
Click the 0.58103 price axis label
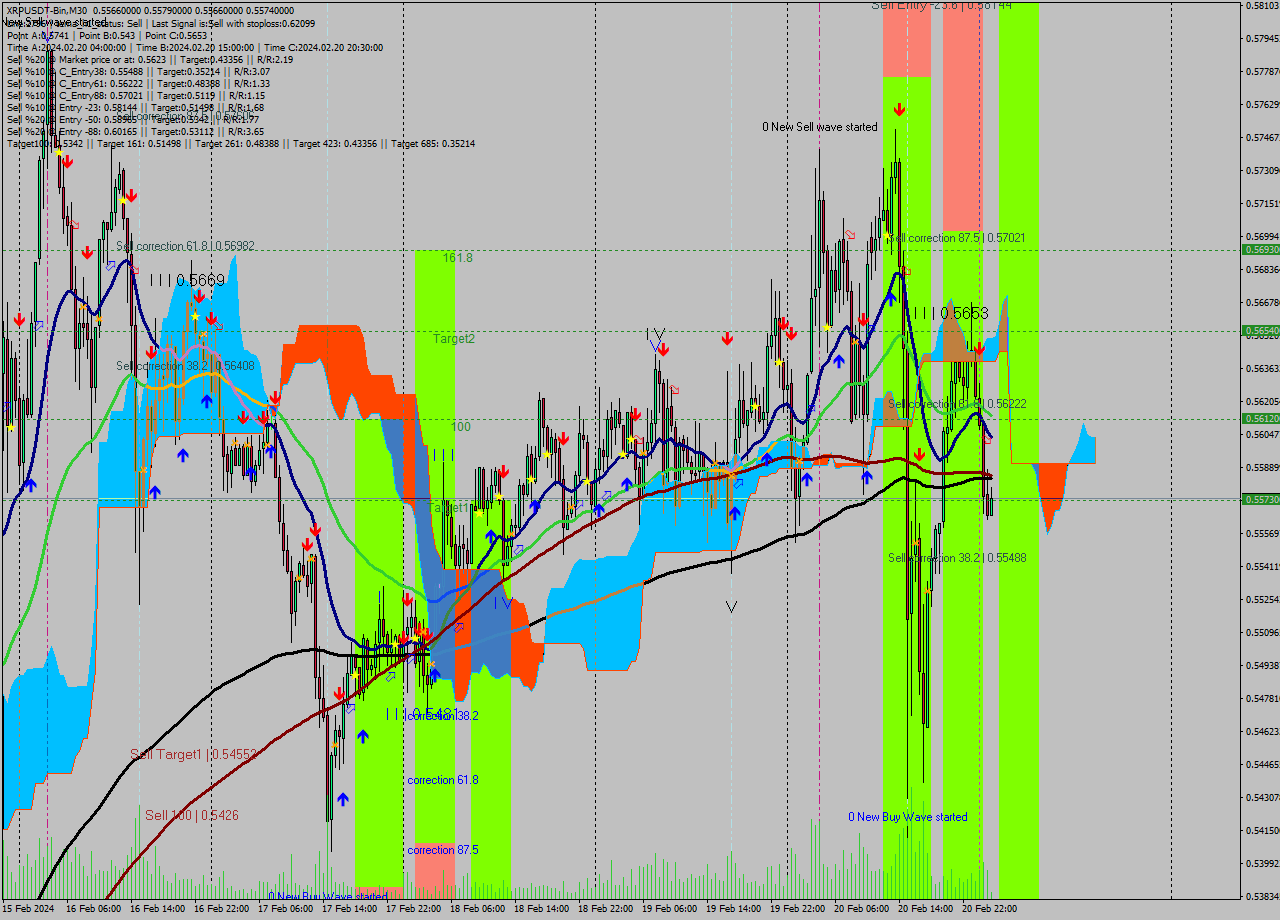(x=1262, y=6)
